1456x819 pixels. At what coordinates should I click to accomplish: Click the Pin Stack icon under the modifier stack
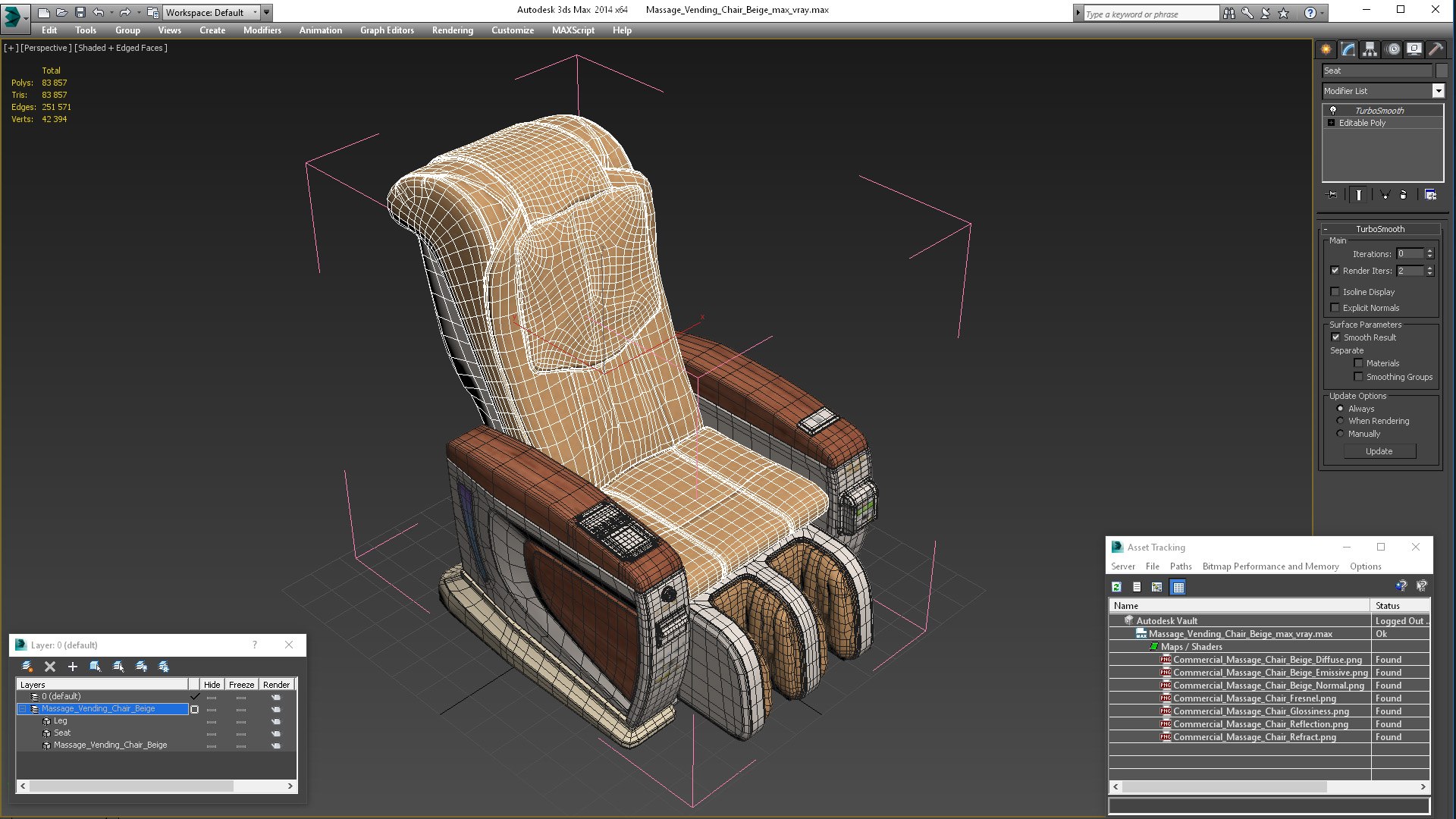(x=1332, y=195)
